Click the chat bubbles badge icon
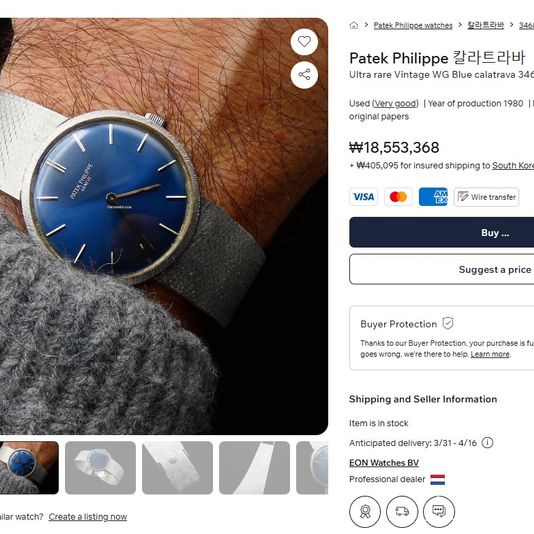 click(439, 511)
